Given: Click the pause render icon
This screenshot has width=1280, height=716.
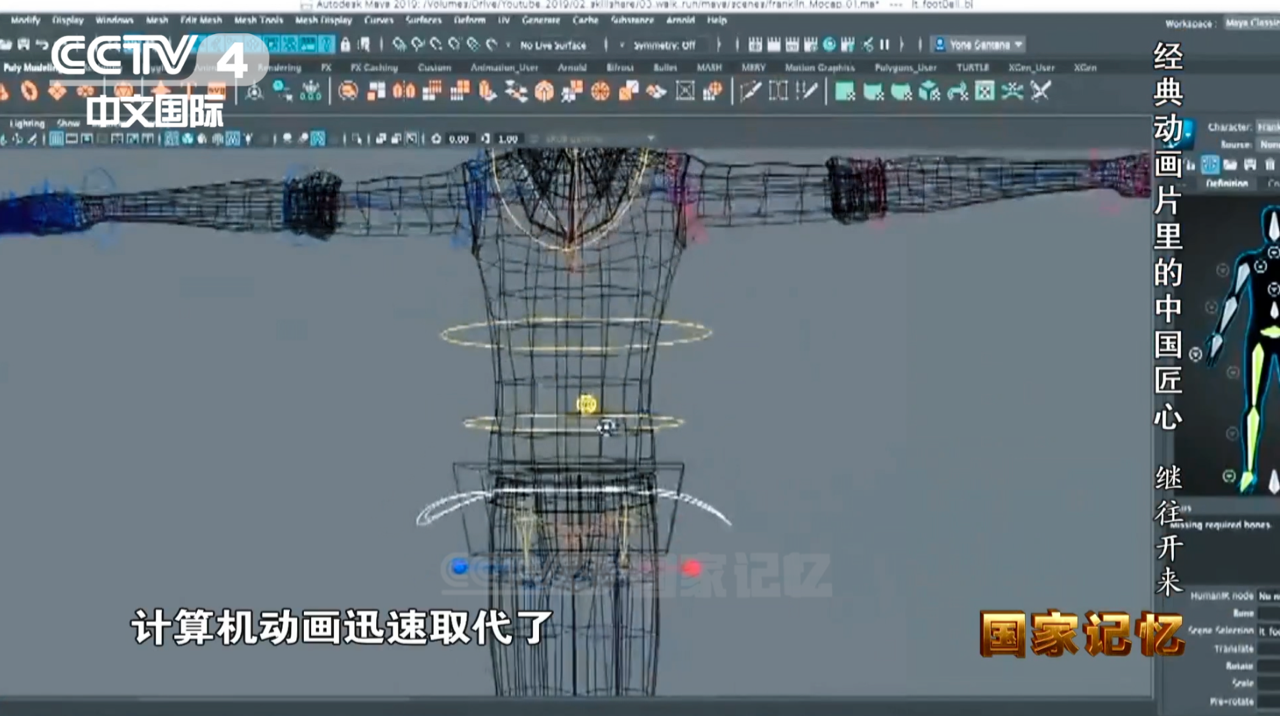Looking at the screenshot, I should [x=884, y=45].
